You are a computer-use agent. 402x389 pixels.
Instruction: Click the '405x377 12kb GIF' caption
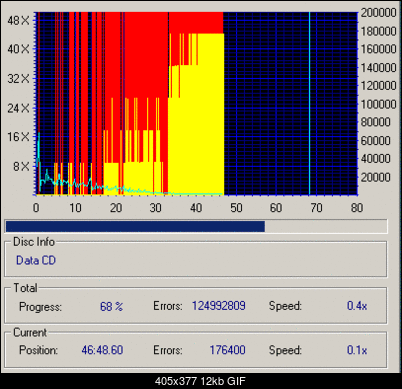point(201,381)
